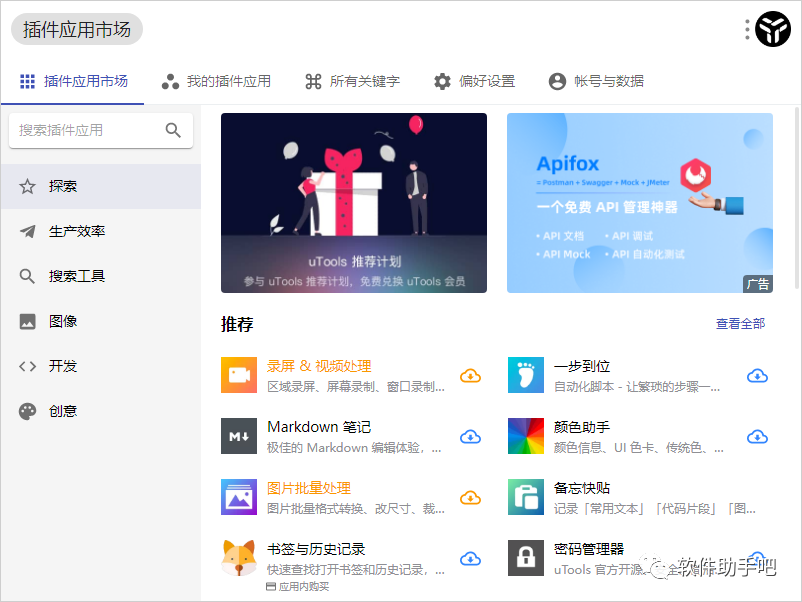Open the three-dot more options menu
This screenshot has height=602, width=802.
click(747, 29)
